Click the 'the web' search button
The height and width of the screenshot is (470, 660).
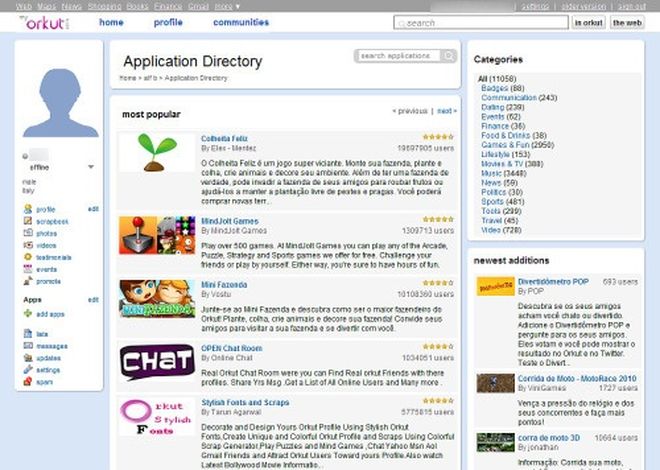point(627,22)
